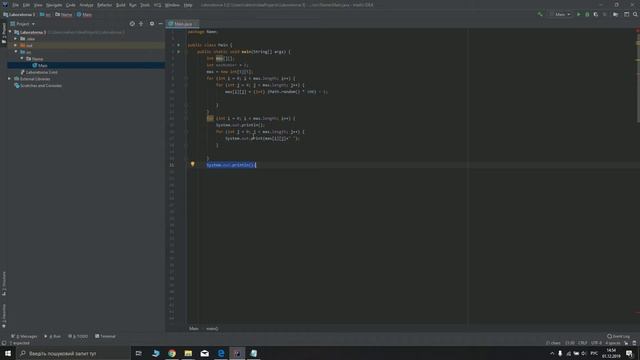The height and width of the screenshot is (360, 640).
Task: Toggle Favorites tool window side tab
Action: [4, 316]
